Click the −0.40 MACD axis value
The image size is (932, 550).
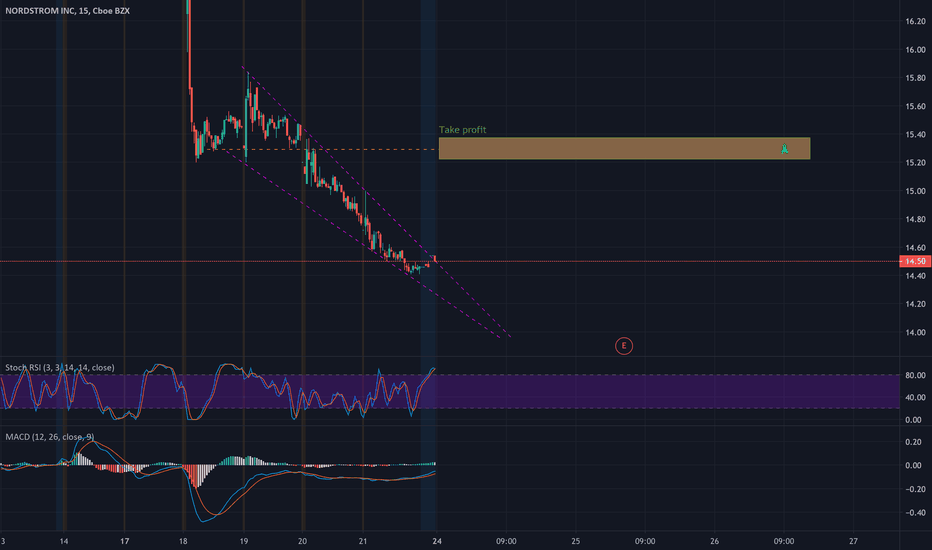coord(914,513)
